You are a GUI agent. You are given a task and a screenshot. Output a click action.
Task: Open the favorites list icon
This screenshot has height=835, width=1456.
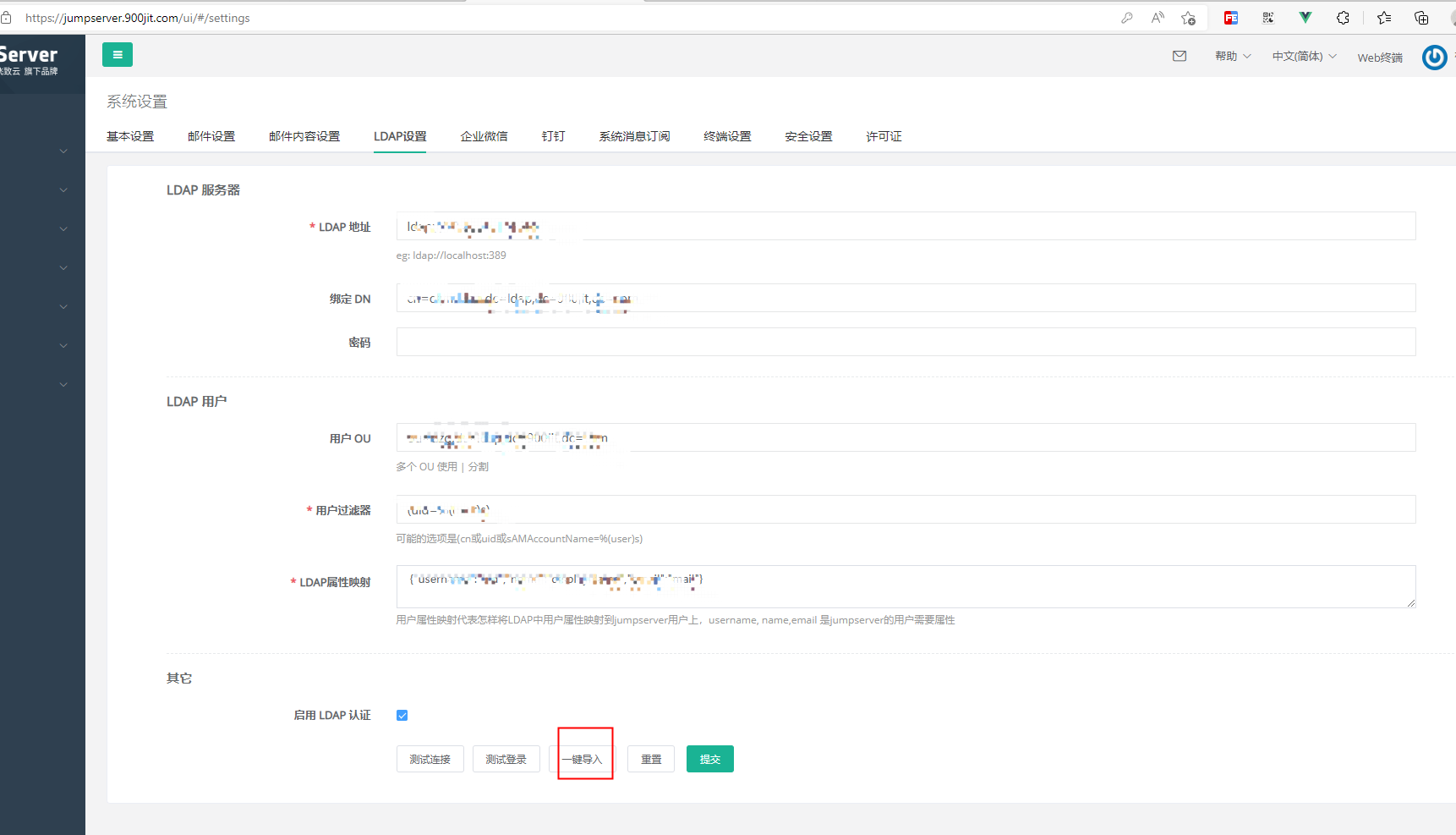tap(1384, 18)
